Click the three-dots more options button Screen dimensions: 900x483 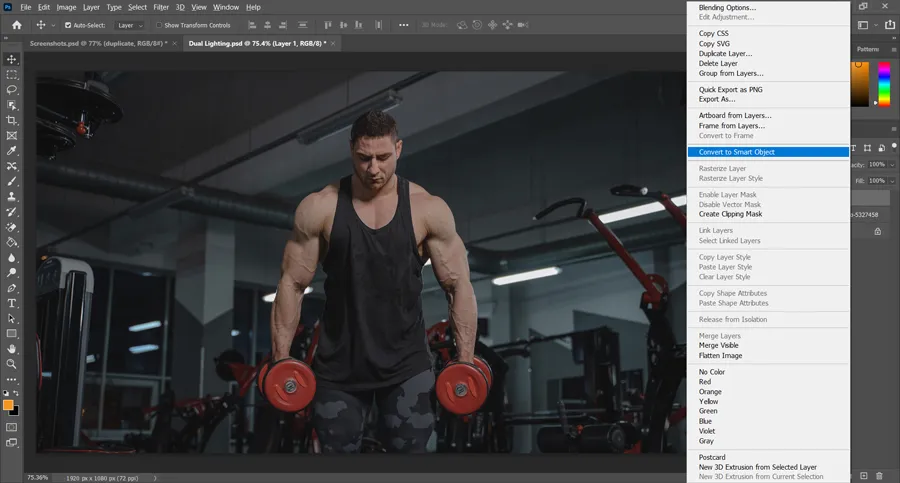(x=12, y=379)
